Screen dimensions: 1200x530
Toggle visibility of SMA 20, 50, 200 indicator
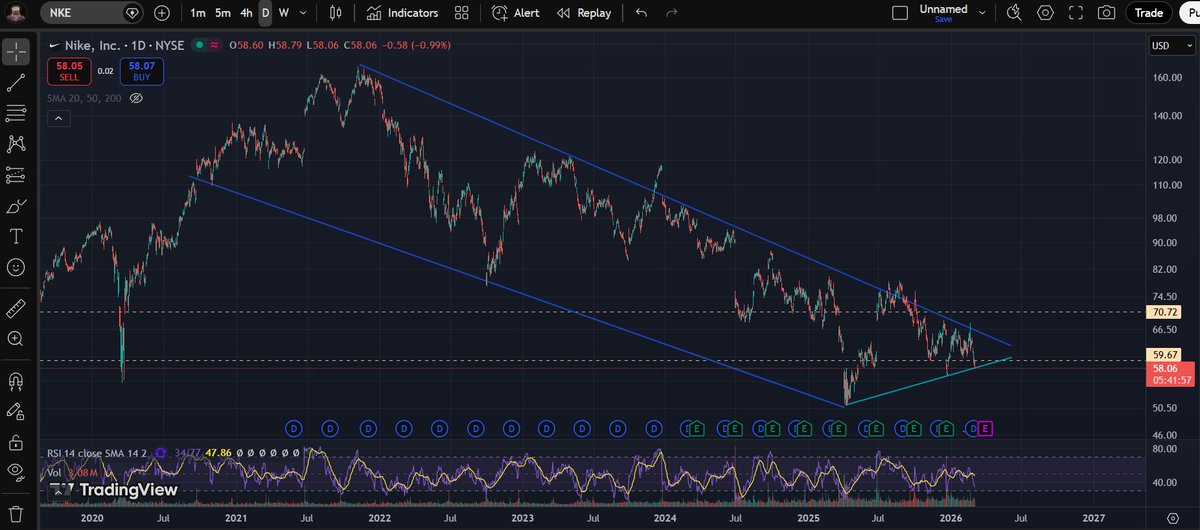136,98
